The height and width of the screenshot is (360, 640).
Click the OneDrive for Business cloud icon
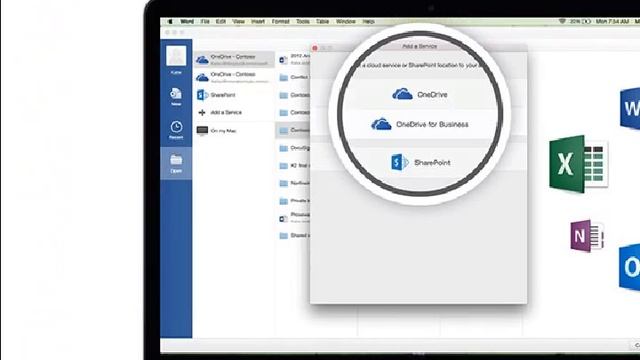(381, 124)
